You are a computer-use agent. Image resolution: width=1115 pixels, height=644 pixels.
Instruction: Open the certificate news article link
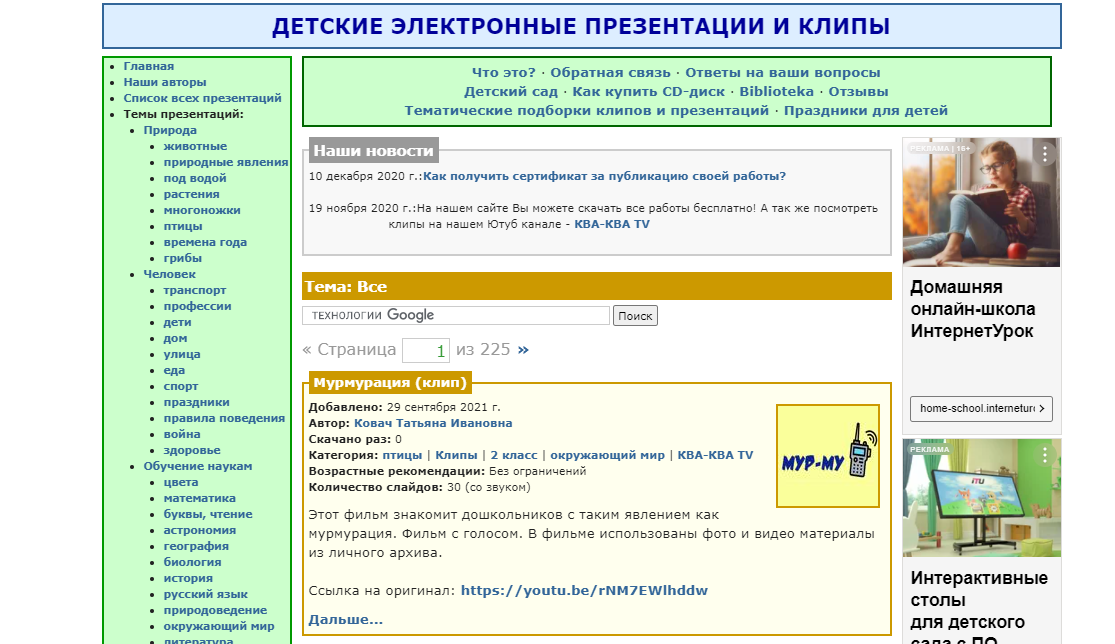604,176
